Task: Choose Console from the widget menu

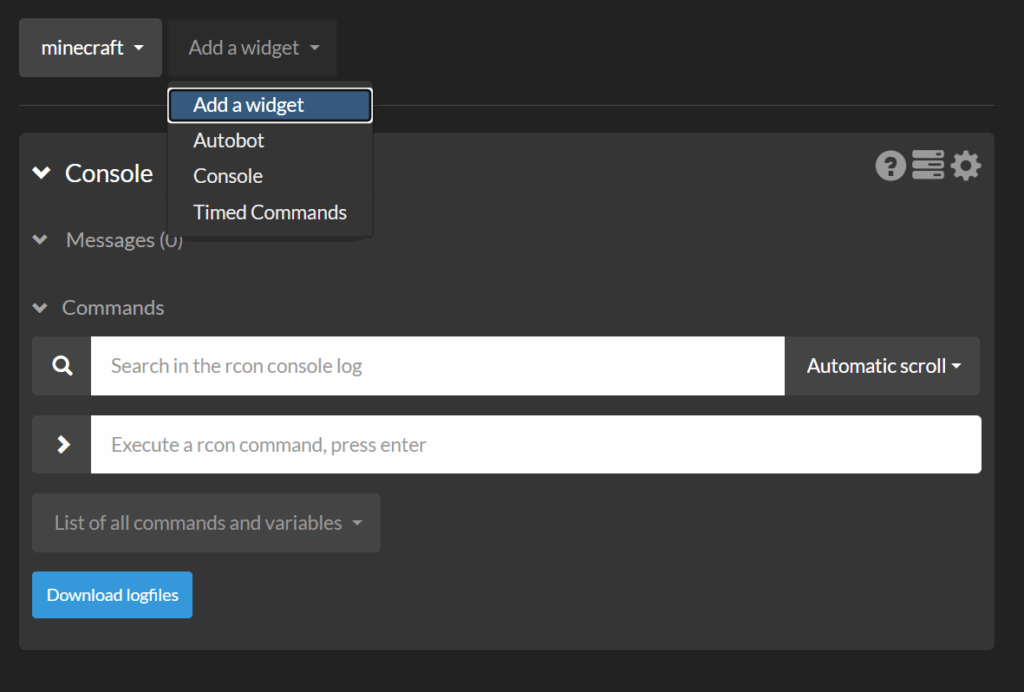Action: [228, 176]
